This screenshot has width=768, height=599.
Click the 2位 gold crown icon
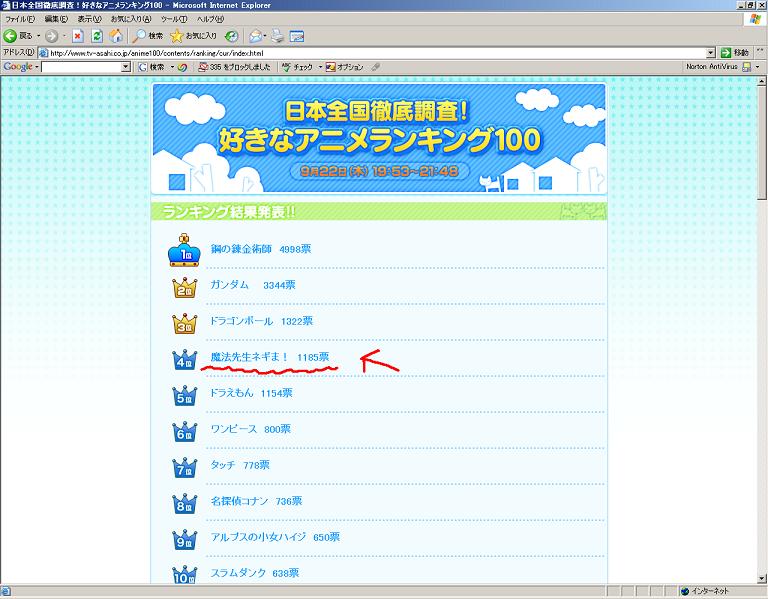(x=184, y=288)
